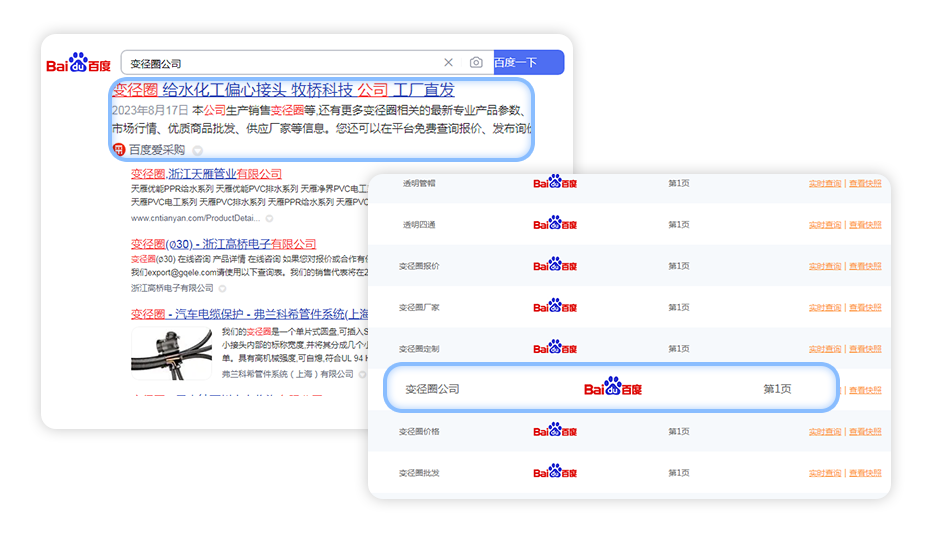Image resolution: width=925 pixels, height=535 pixels.
Task: Click 查看快照 in the 变径圈公司 row
Action: (865, 390)
